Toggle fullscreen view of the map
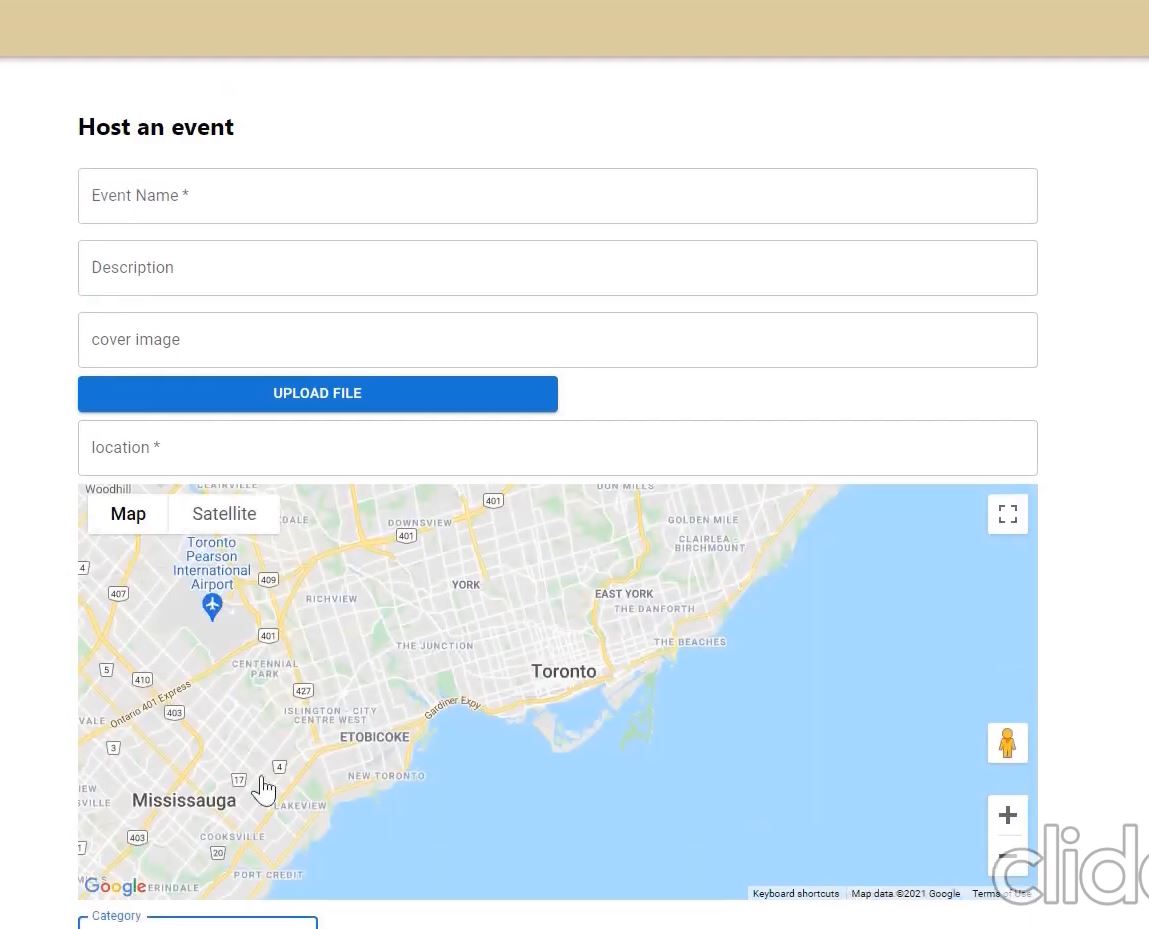1149x929 pixels. point(1008,514)
